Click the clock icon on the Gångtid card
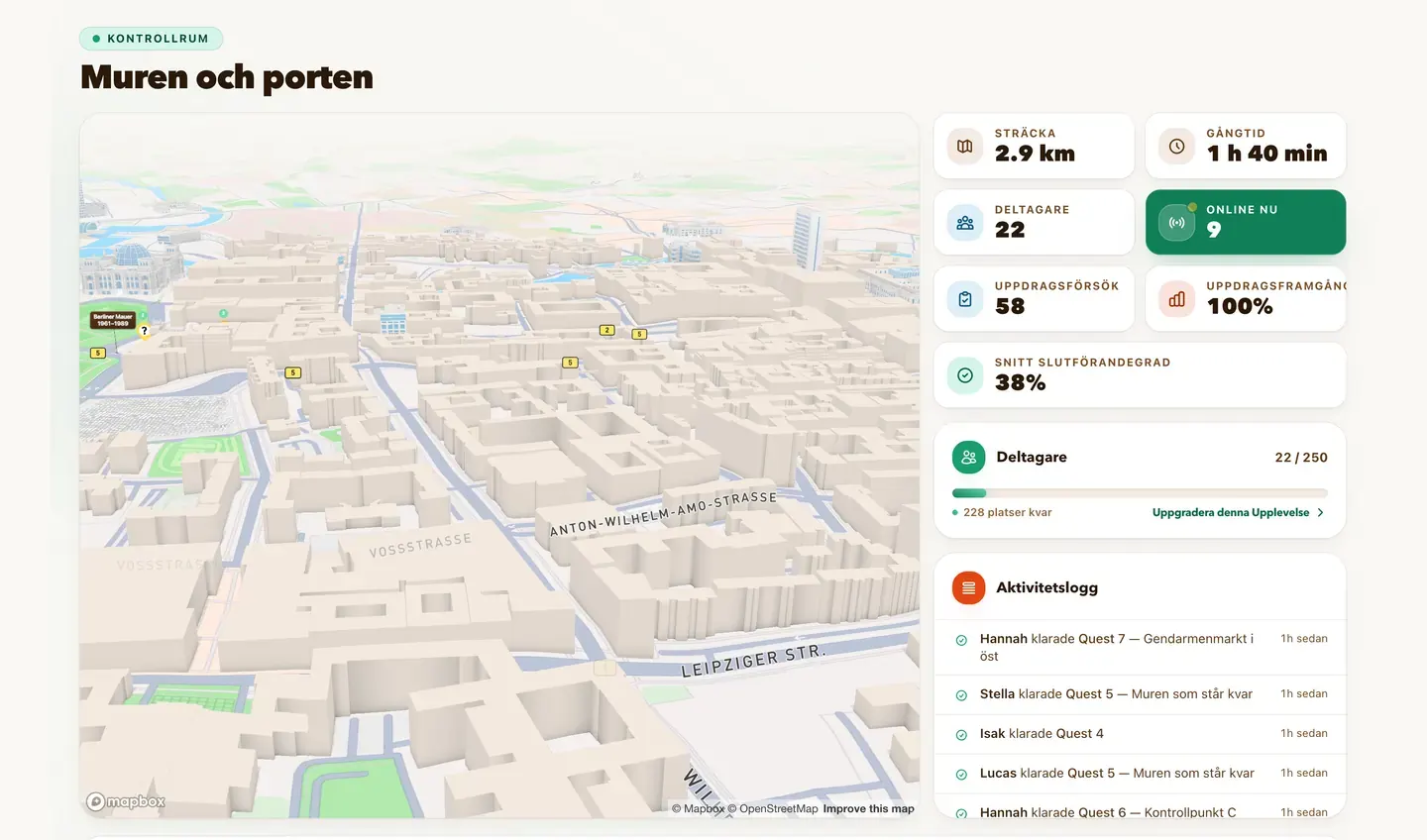Image resolution: width=1427 pixels, height=840 pixels. coord(1176,147)
